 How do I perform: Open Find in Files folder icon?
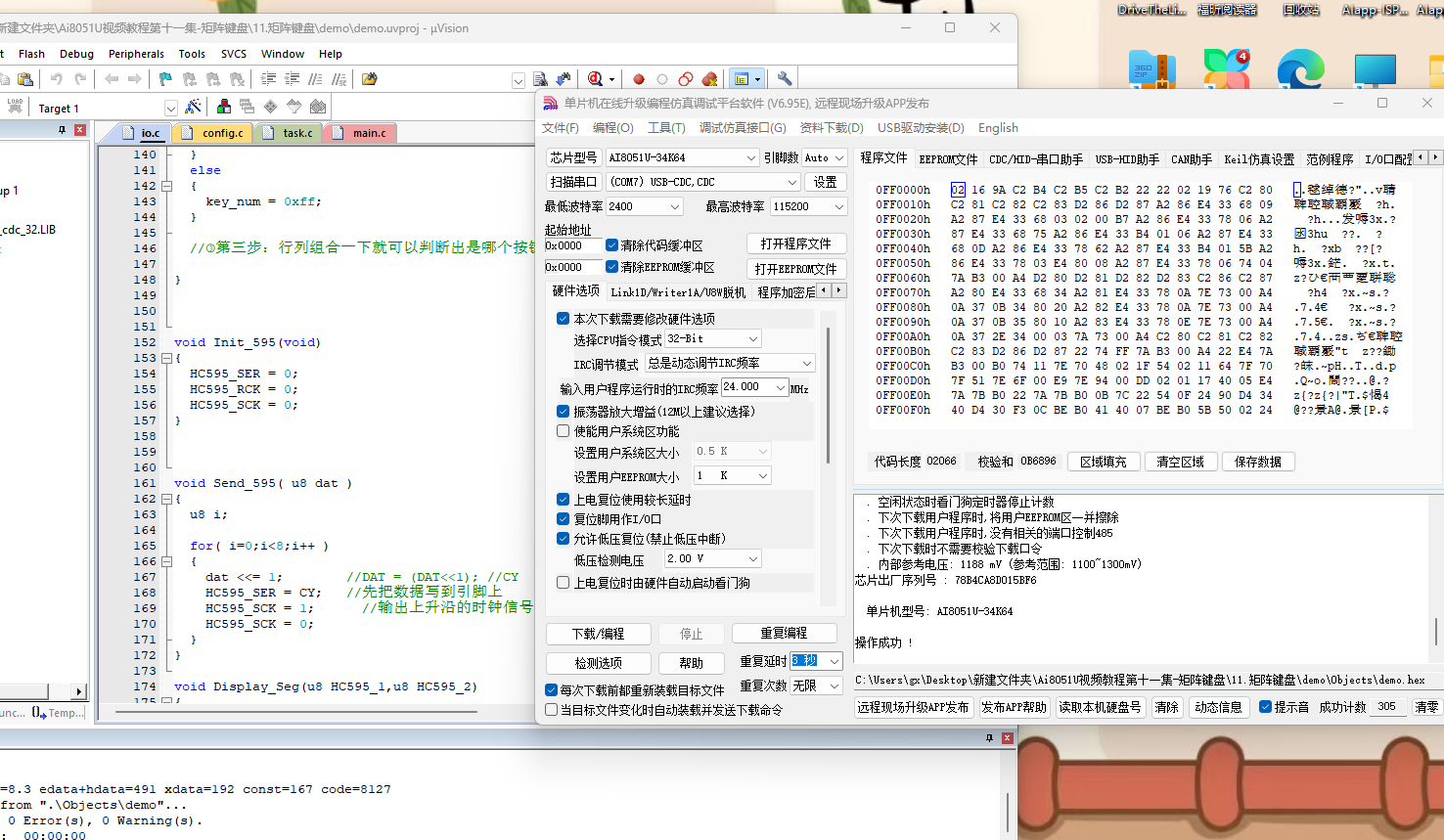tap(369, 79)
